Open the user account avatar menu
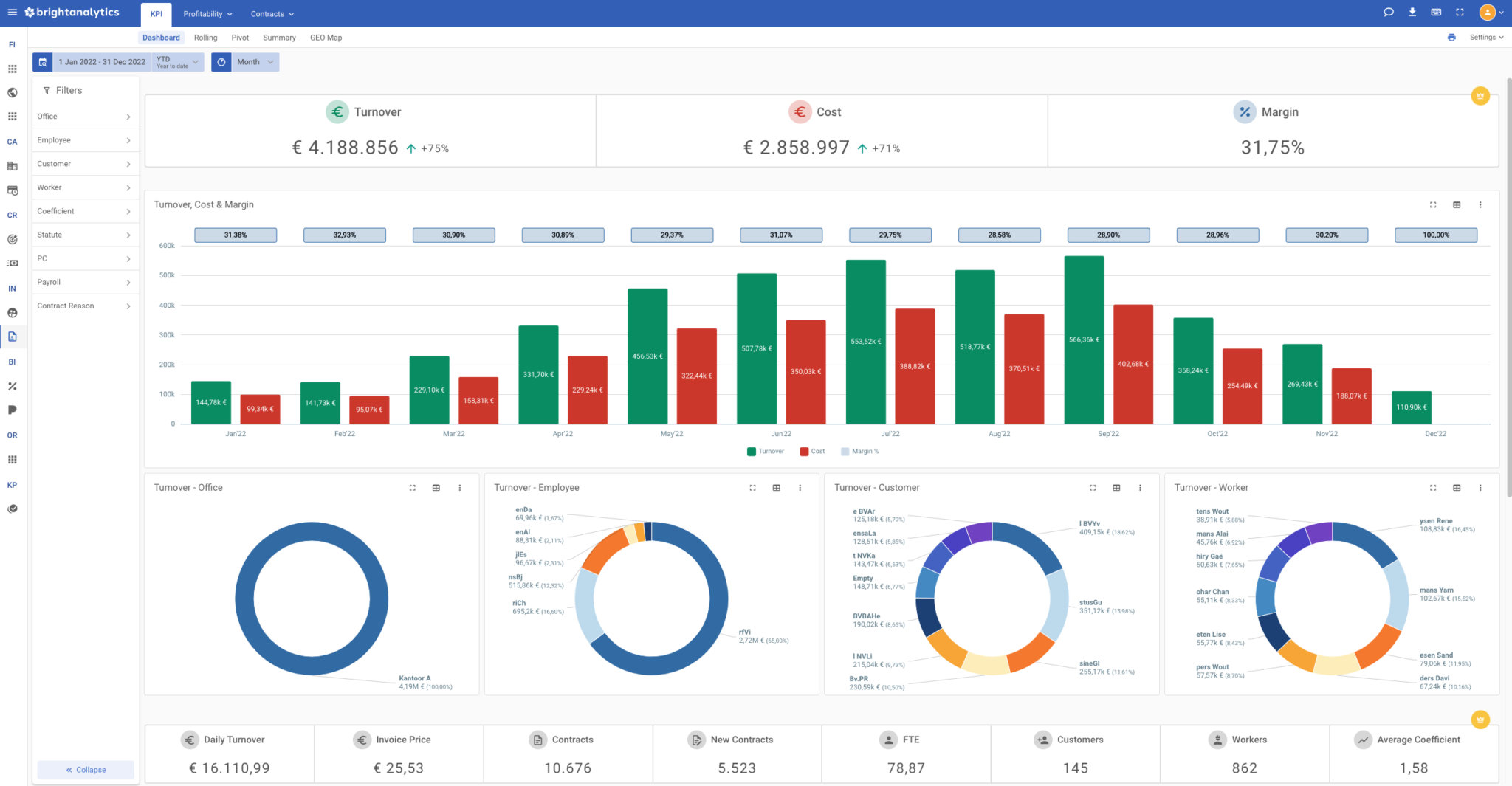 click(x=1489, y=12)
